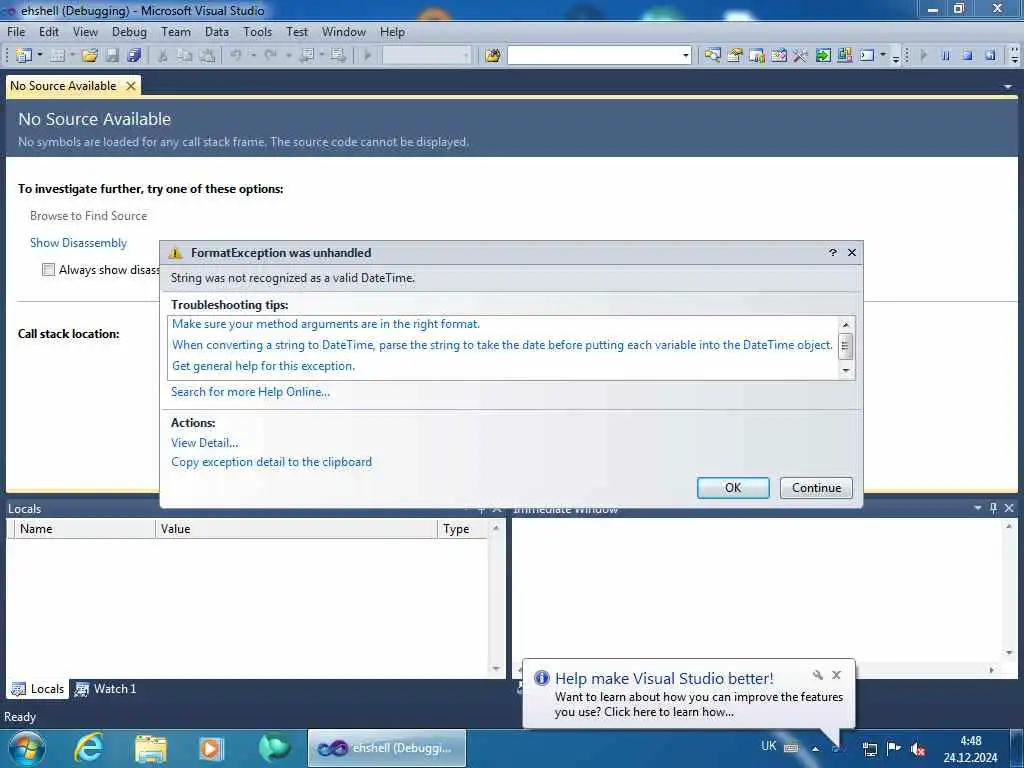Open the Toolbox hammer and wrench icon
Image resolution: width=1024 pixels, height=768 pixels.
click(800, 56)
